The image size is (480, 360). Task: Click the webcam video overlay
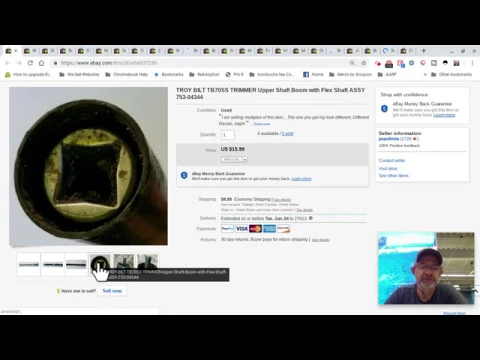(426, 268)
